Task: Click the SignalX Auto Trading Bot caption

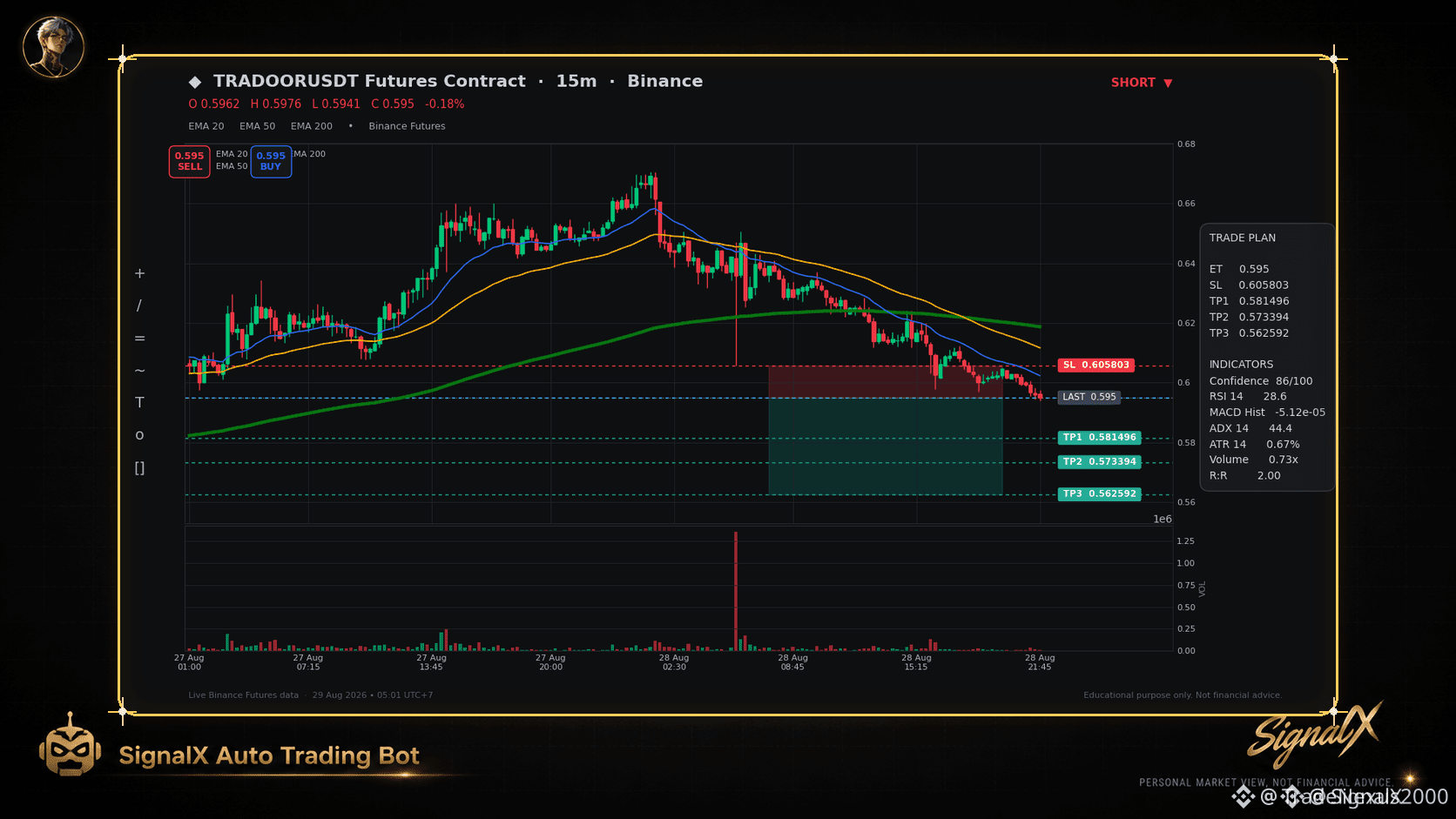Action: [269, 755]
